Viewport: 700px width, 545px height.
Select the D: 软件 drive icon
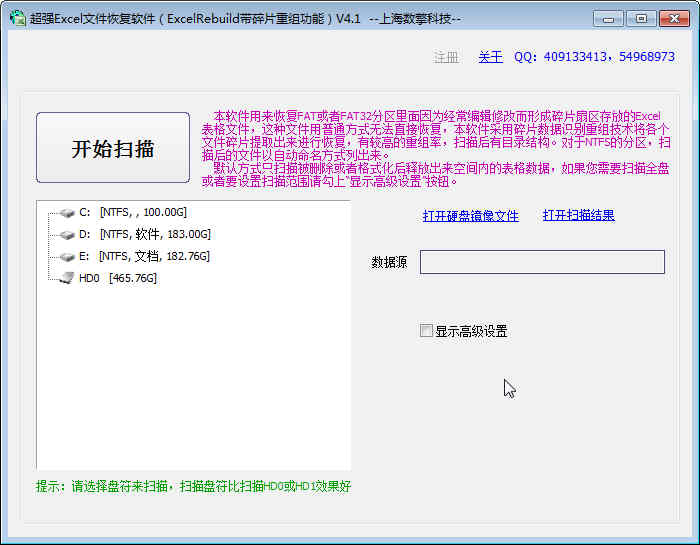(x=67, y=235)
